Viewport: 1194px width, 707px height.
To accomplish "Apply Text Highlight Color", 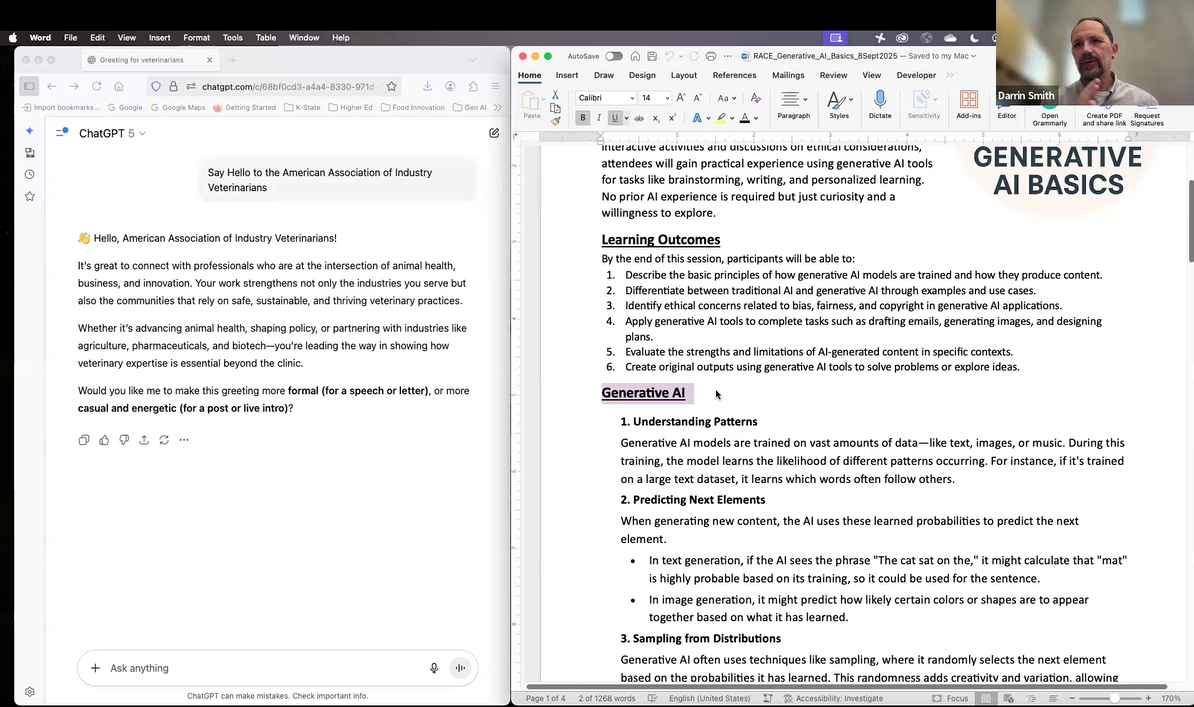I will pos(722,118).
